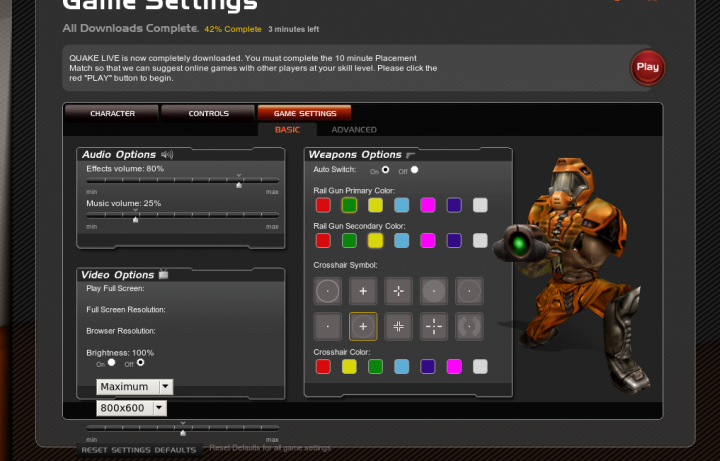Choose the faint circle dot crosshair
This screenshot has width=720, height=461.
tap(469, 291)
